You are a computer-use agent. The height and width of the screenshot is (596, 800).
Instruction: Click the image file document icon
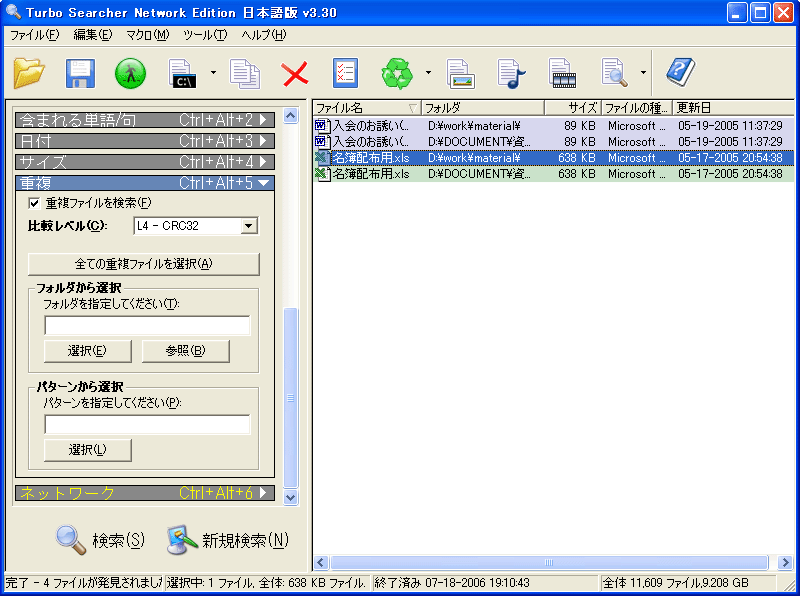coord(460,74)
